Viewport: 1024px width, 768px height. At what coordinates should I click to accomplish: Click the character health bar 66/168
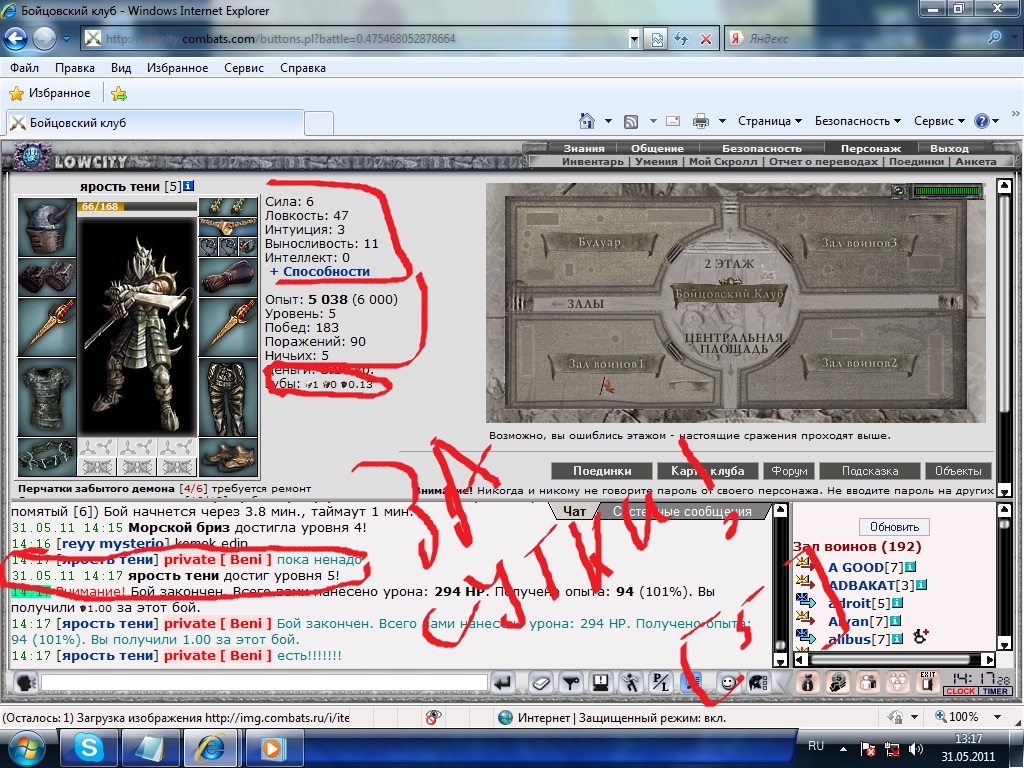click(x=136, y=206)
